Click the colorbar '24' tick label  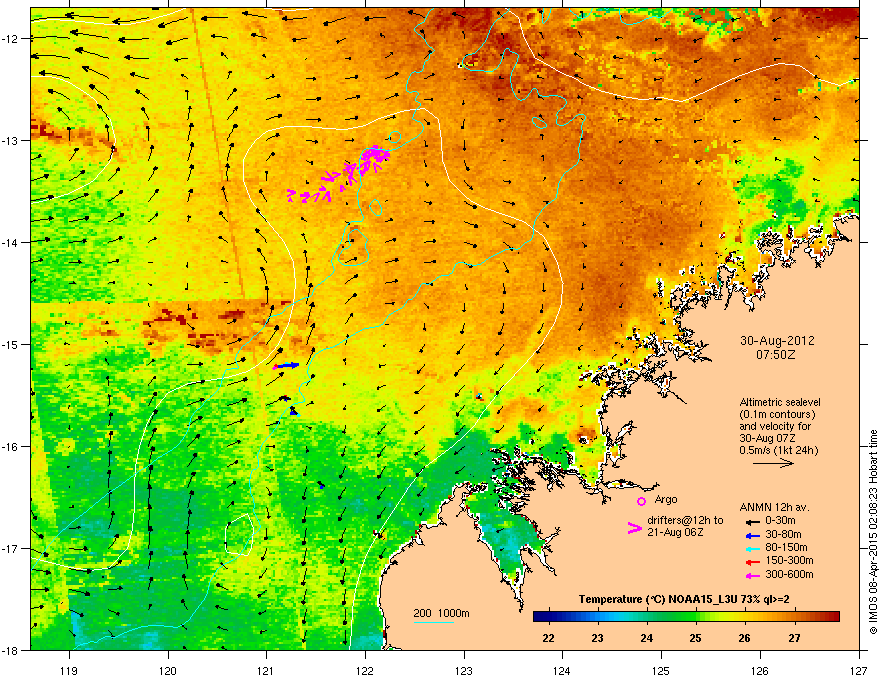pos(647,638)
